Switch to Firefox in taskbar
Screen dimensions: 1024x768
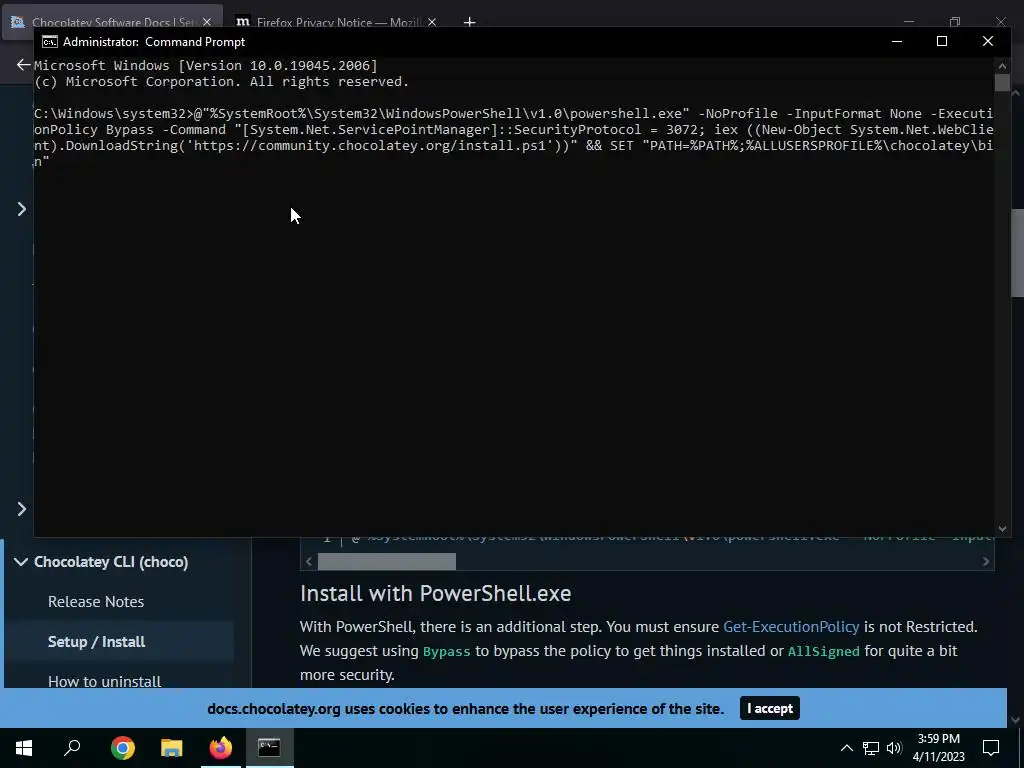point(221,748)
